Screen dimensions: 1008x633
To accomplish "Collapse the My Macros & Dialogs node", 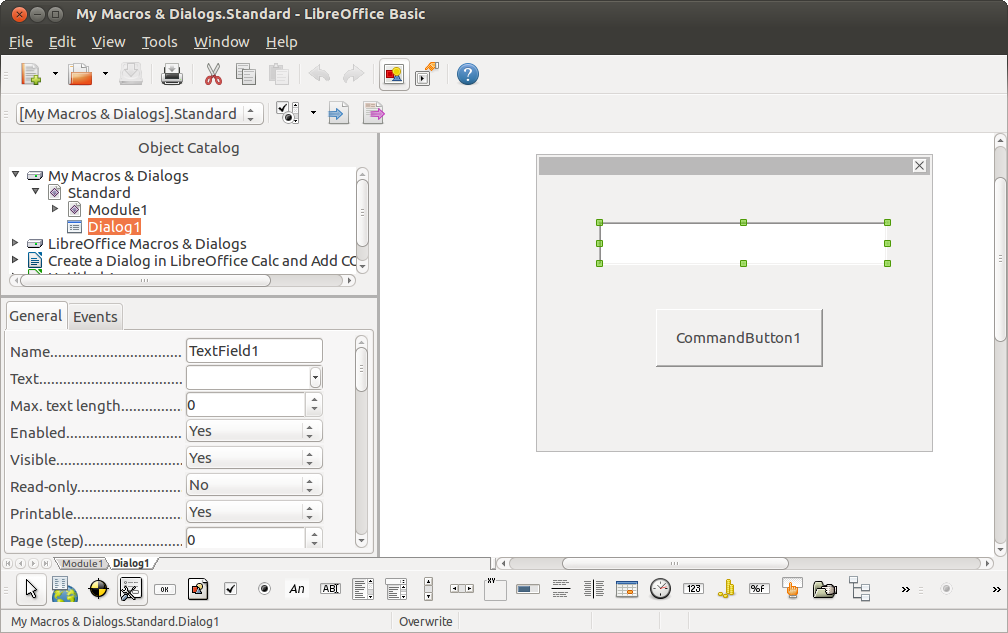I will [x=14, y=175].
